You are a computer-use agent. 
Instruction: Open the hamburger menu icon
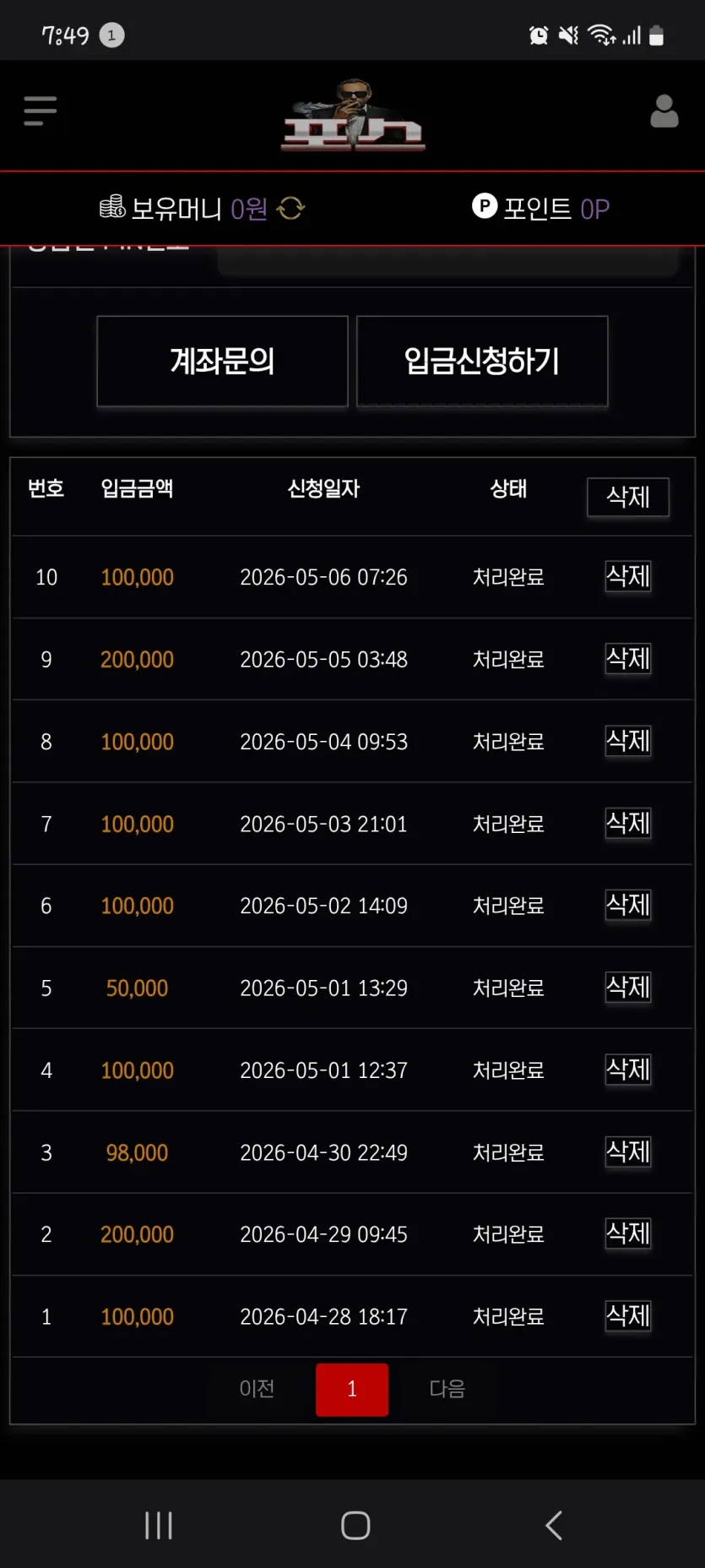pos(40,111)
